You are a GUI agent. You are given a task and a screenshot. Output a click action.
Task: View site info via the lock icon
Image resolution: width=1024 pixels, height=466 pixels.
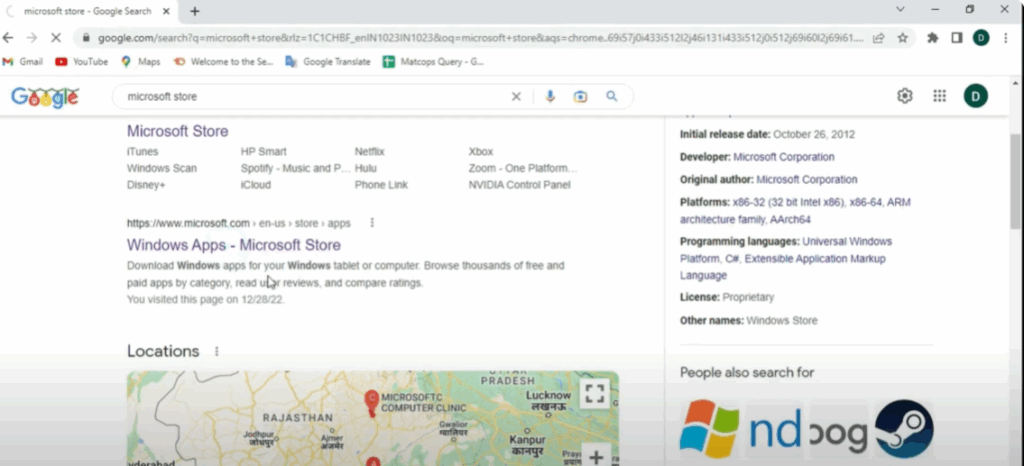pos(86,38)
